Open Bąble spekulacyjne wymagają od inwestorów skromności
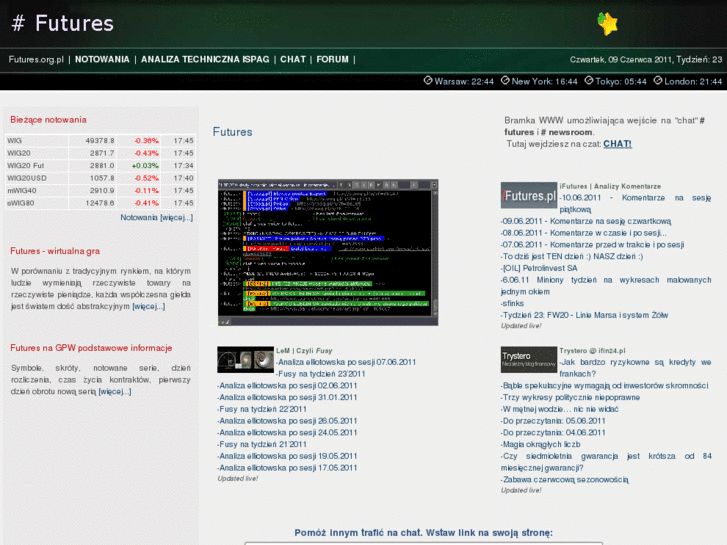Viewport: 727px width, 545px height. (605, 385)
